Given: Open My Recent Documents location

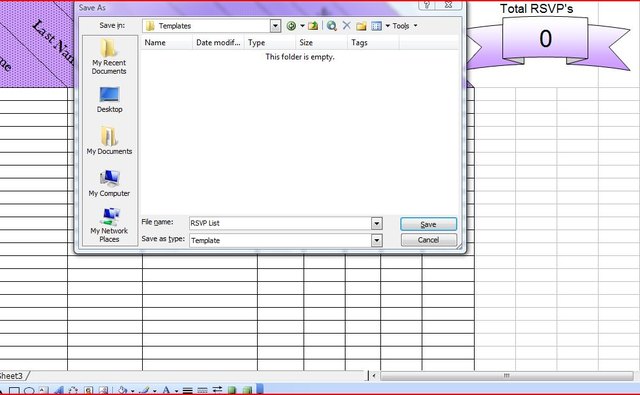Looking at the screenshot, I should [x=109, y=57].
